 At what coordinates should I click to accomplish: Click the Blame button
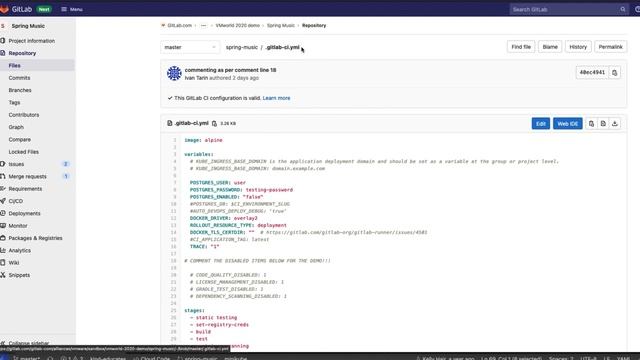tap(550, 47)
